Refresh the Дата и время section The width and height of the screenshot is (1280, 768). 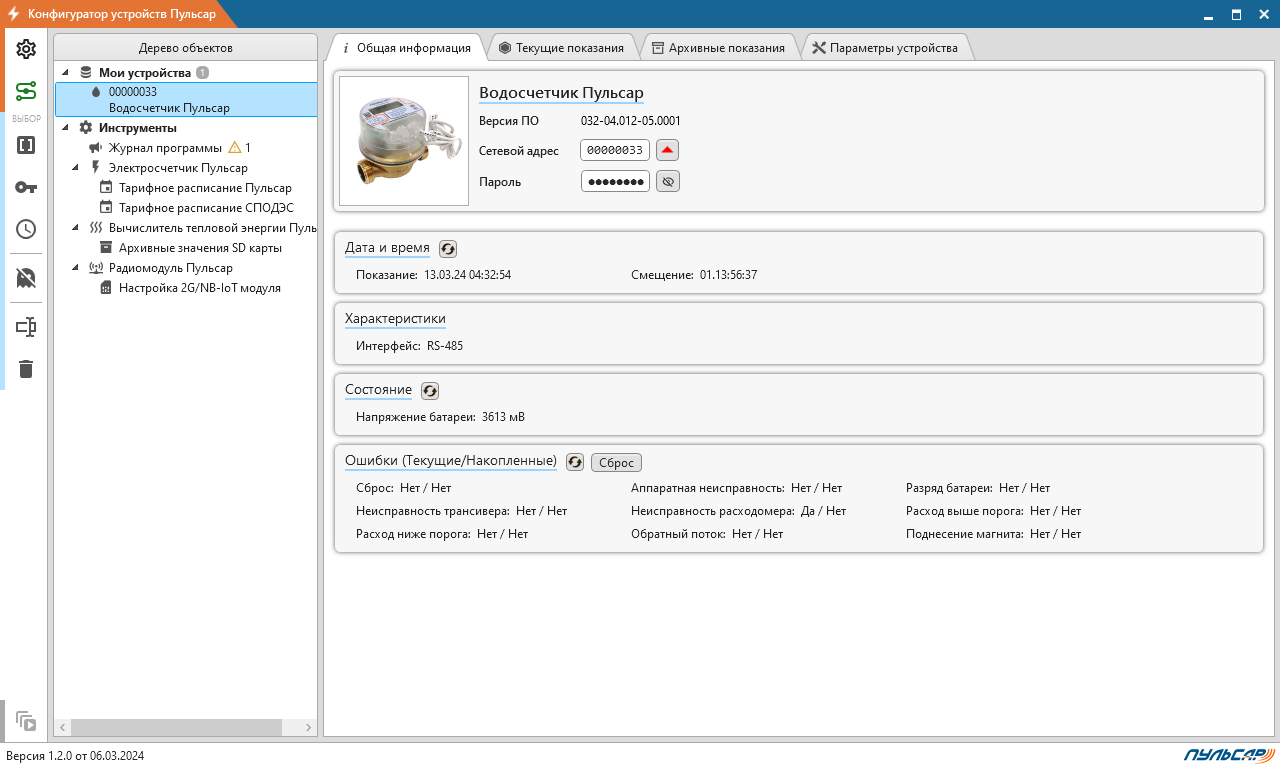(x=448, y=248)
